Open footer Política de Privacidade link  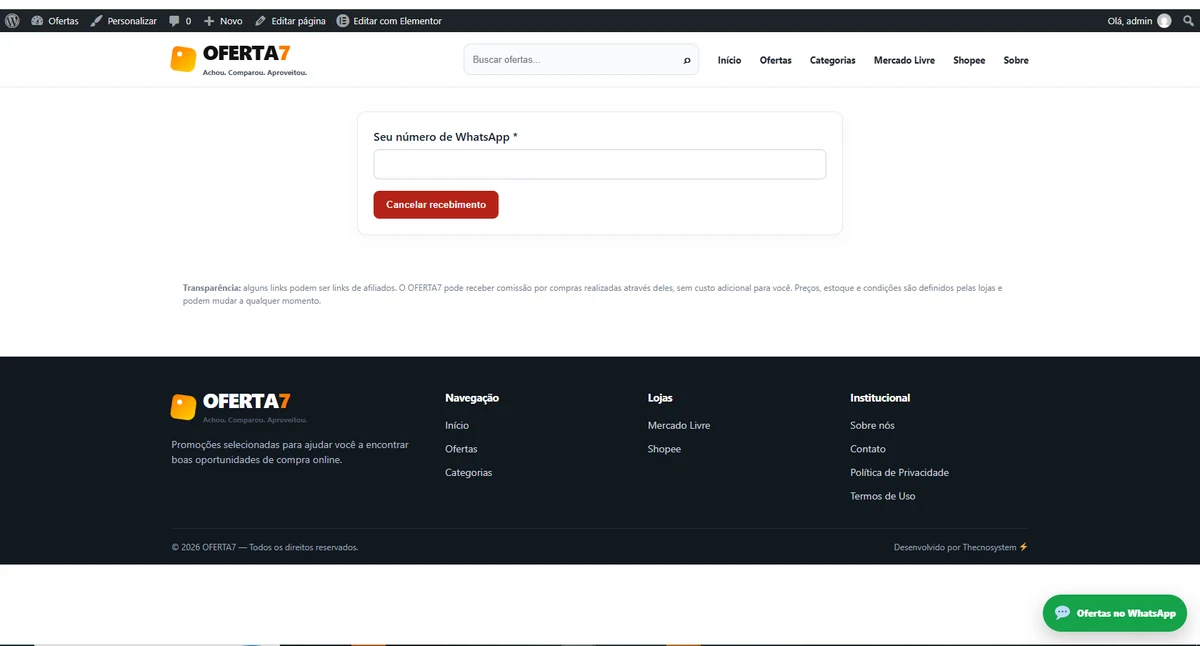click(899, 472)
